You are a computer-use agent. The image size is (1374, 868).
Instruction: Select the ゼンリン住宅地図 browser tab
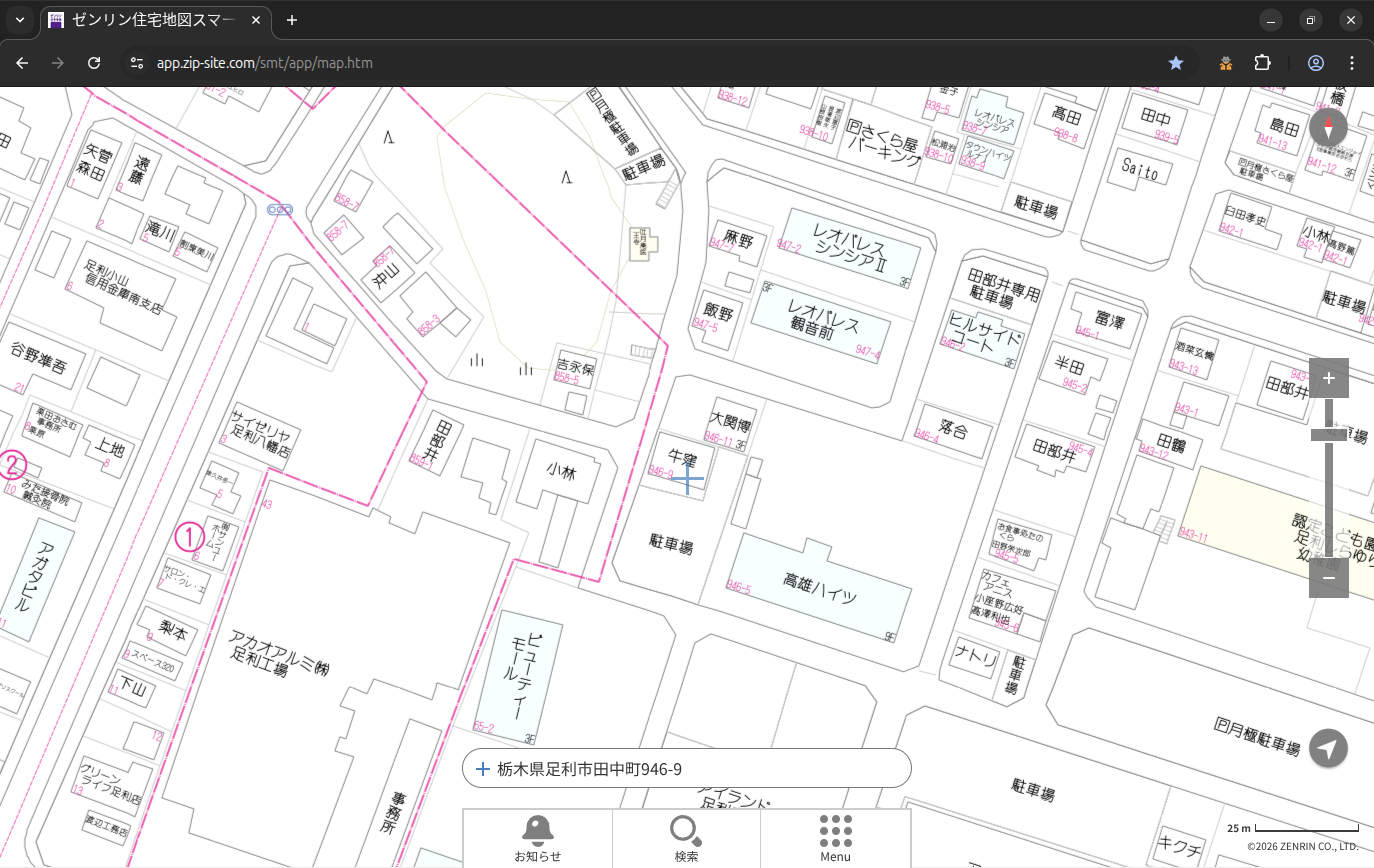tap(150, 20)
